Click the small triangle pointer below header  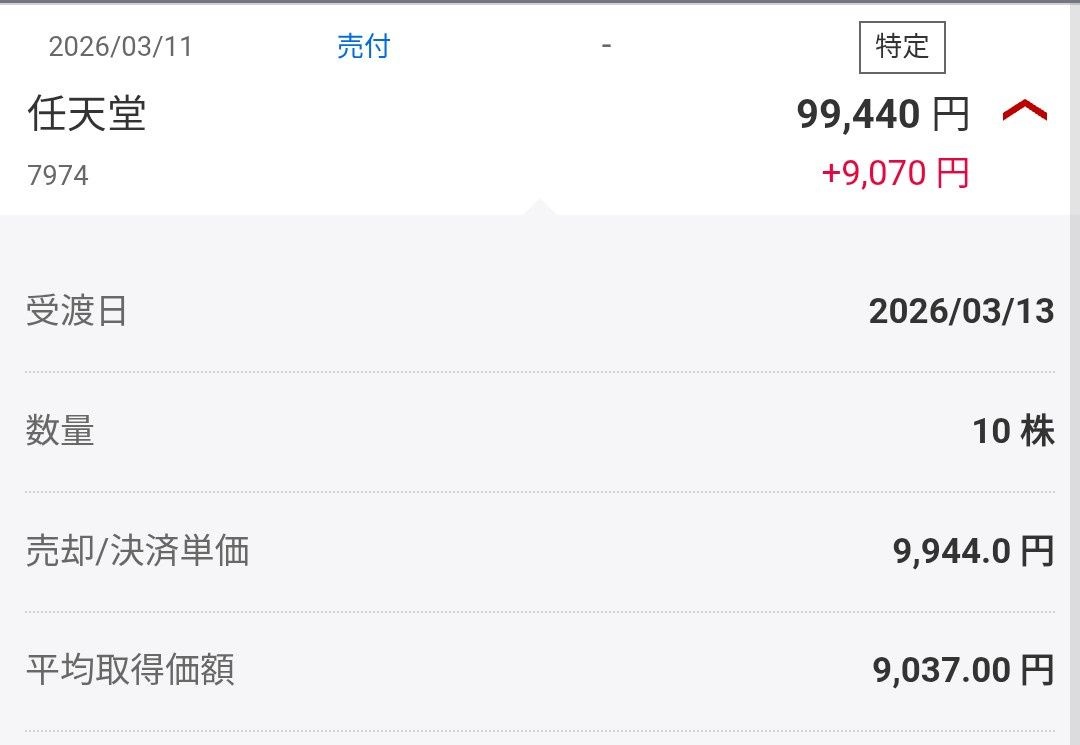(540, 207)
